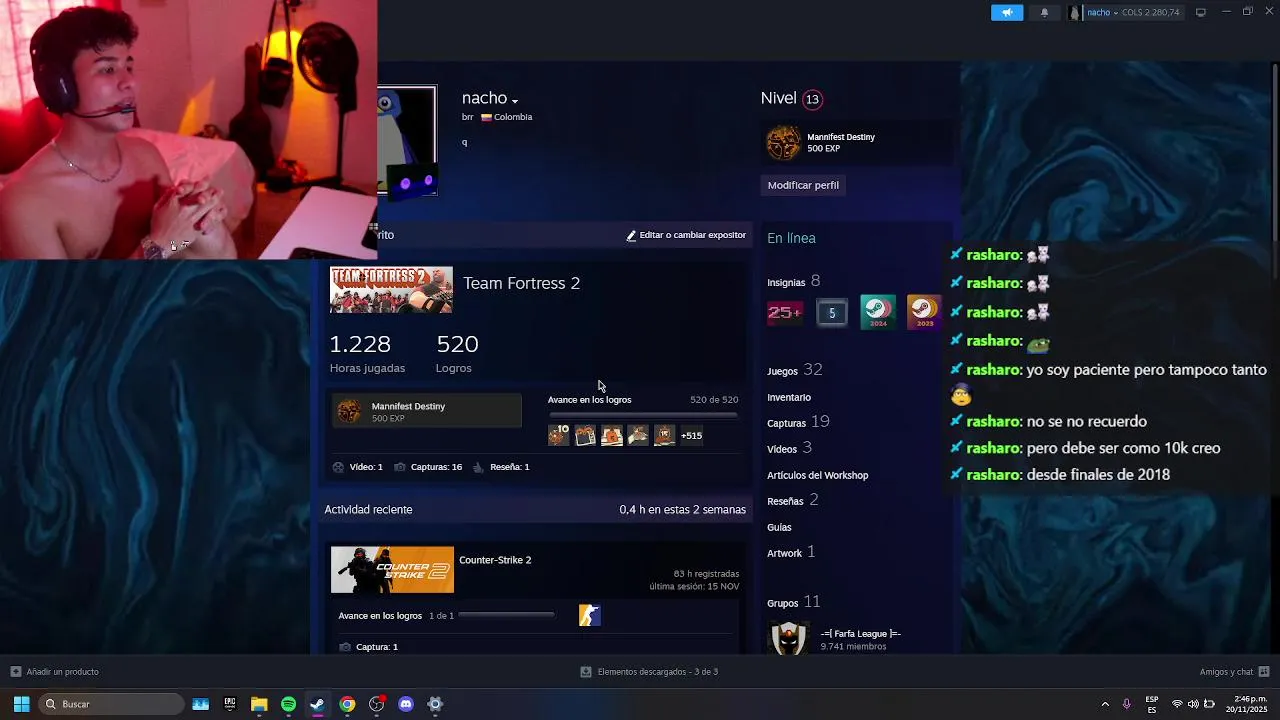Viewport: 1280px width, 720px height.
Task: Open Google Chrome from the taskbar
Action: click(x=347, y=704)
